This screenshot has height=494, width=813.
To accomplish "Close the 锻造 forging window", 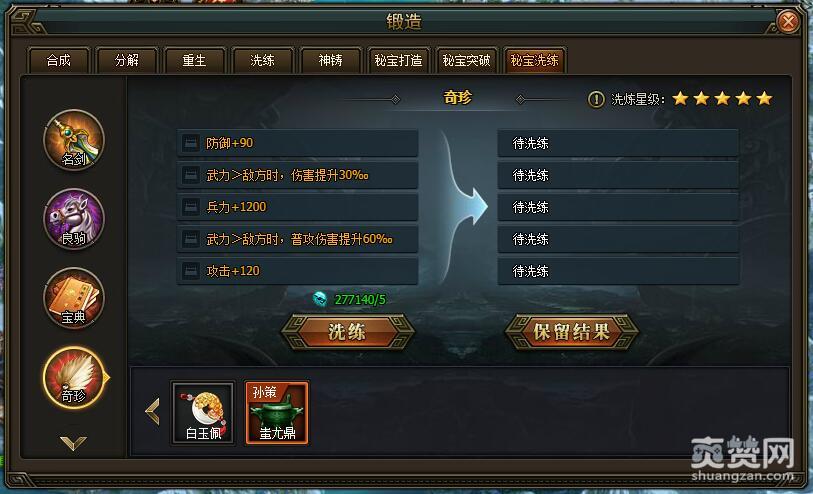I will point(788,22).
